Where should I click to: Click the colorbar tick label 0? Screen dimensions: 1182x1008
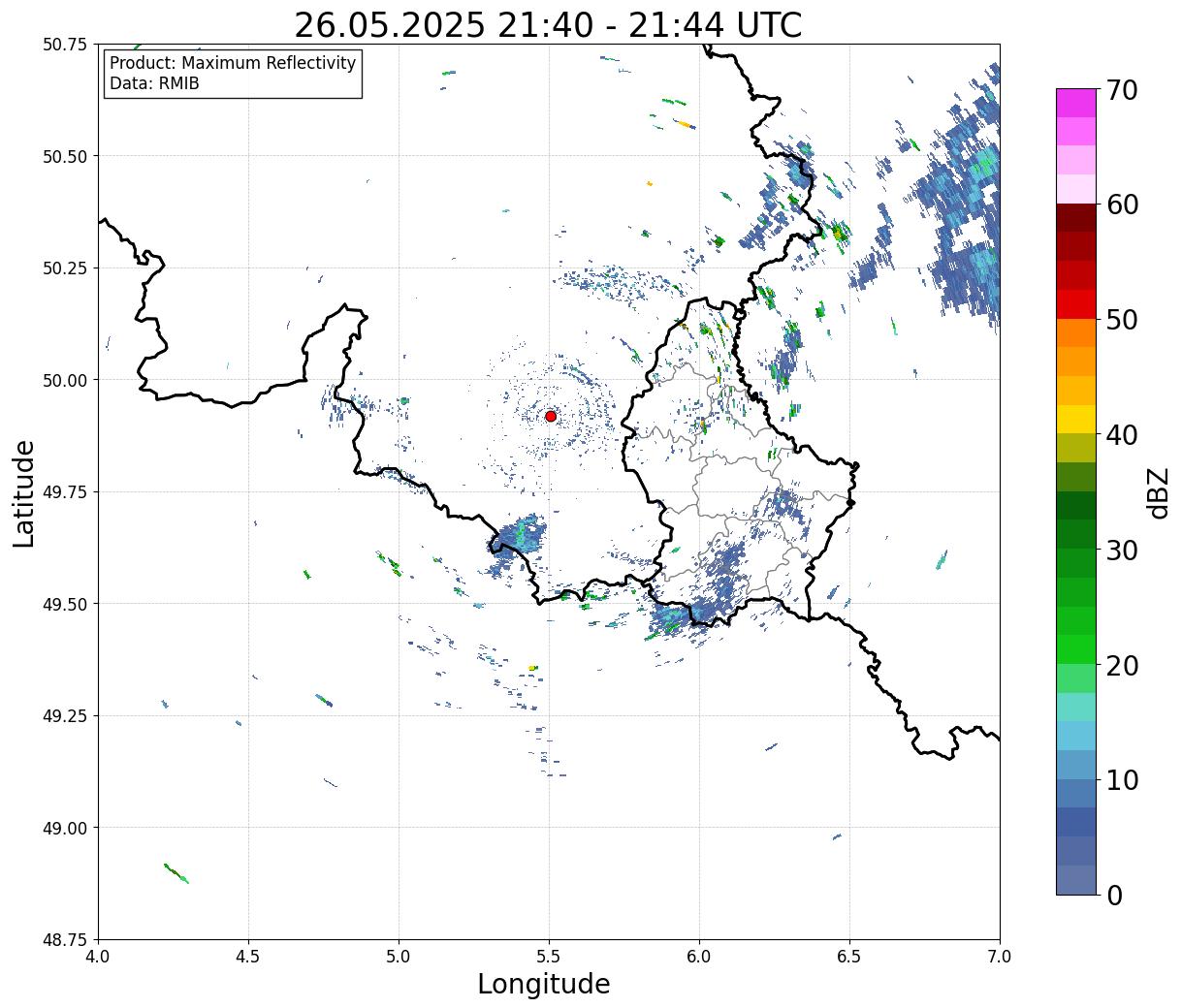point(1114,896)
